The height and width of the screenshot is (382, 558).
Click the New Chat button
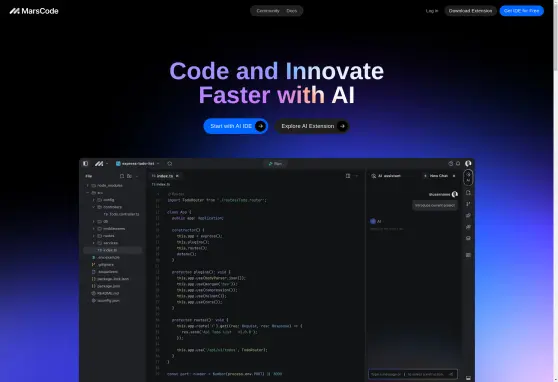tap(436, 176)
